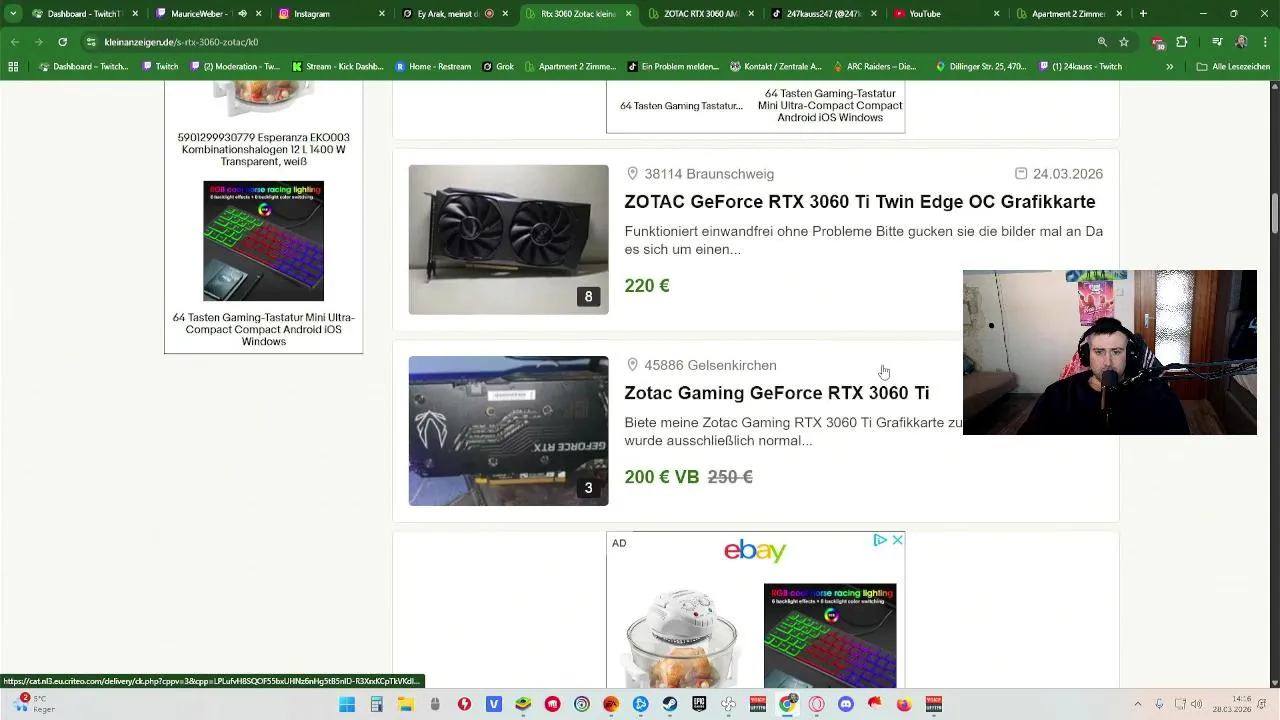
Task: Click the 220 € price text
Action: click(x=647, y=286)
